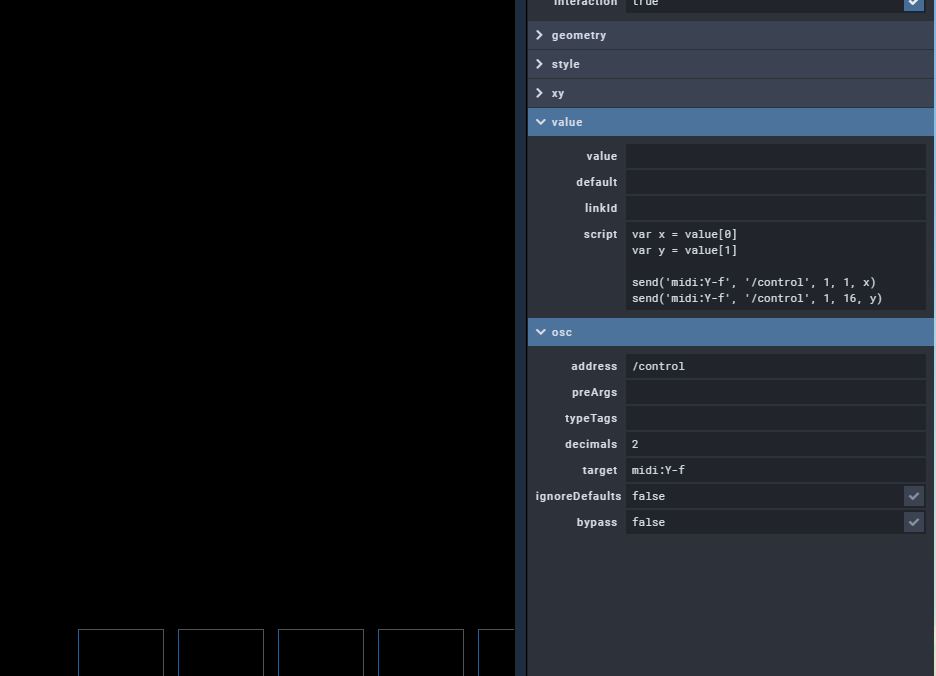Toggle the interaction checkbox

click(913, 3)
